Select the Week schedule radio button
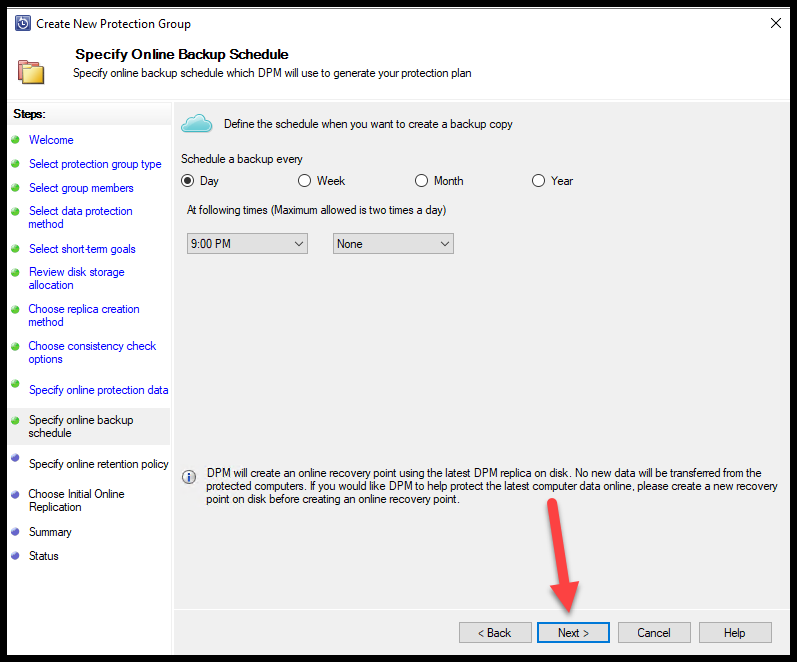797x662 pixels. (x=304, y=180)
